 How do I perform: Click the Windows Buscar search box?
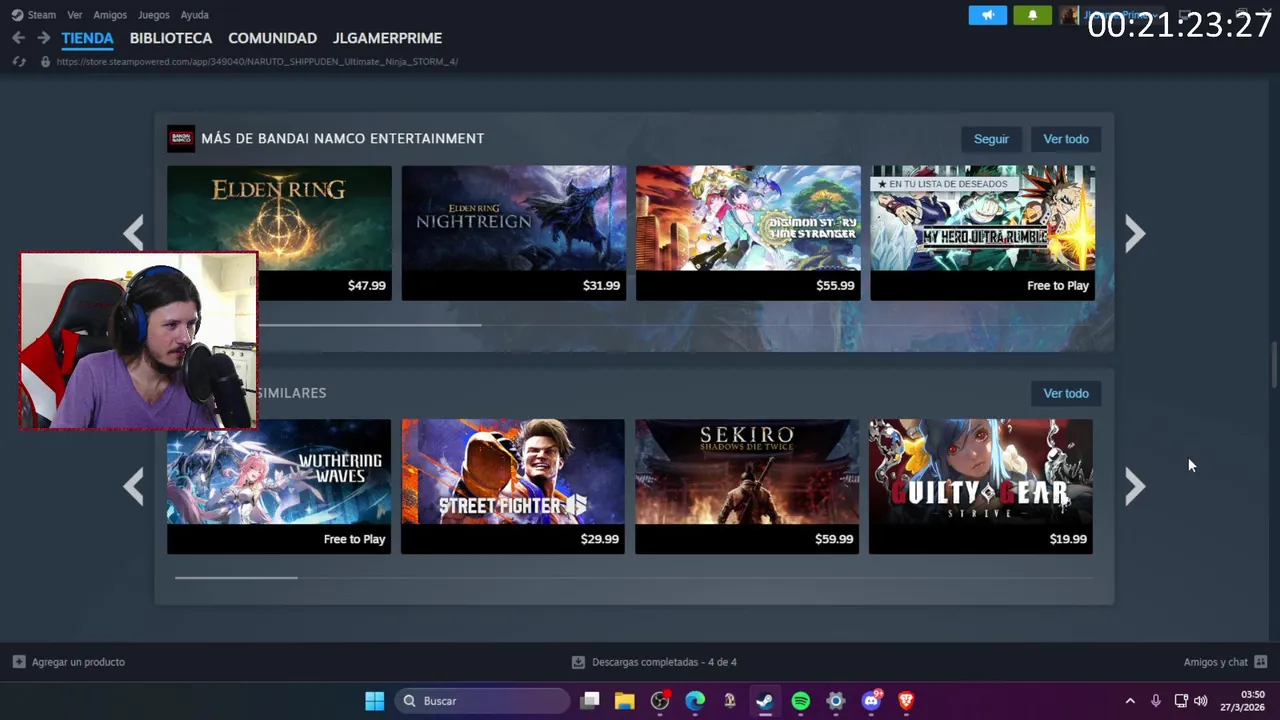pos(482,701)
